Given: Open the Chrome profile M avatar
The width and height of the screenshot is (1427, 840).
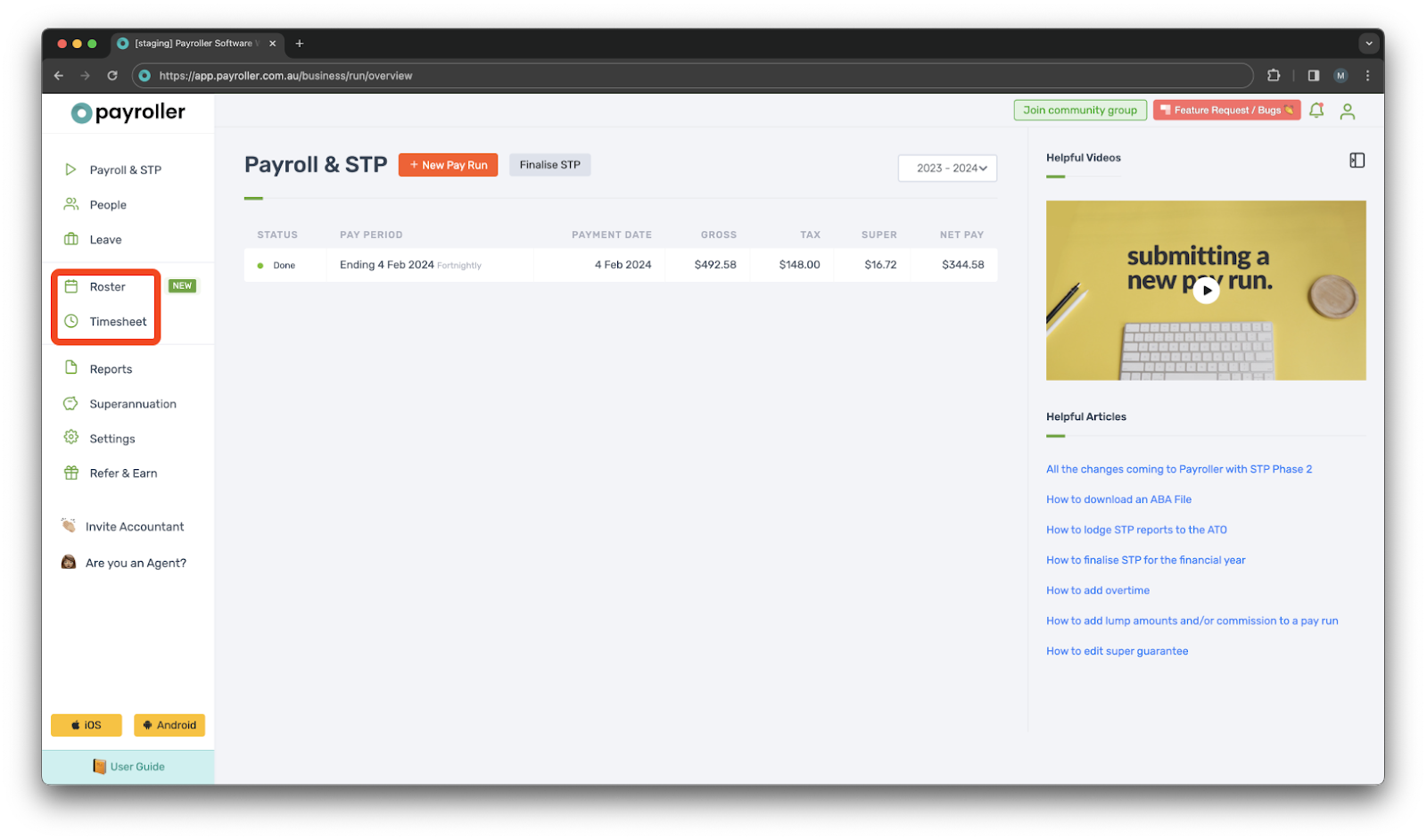Looking at the screenshot, I should point(1340,76).
